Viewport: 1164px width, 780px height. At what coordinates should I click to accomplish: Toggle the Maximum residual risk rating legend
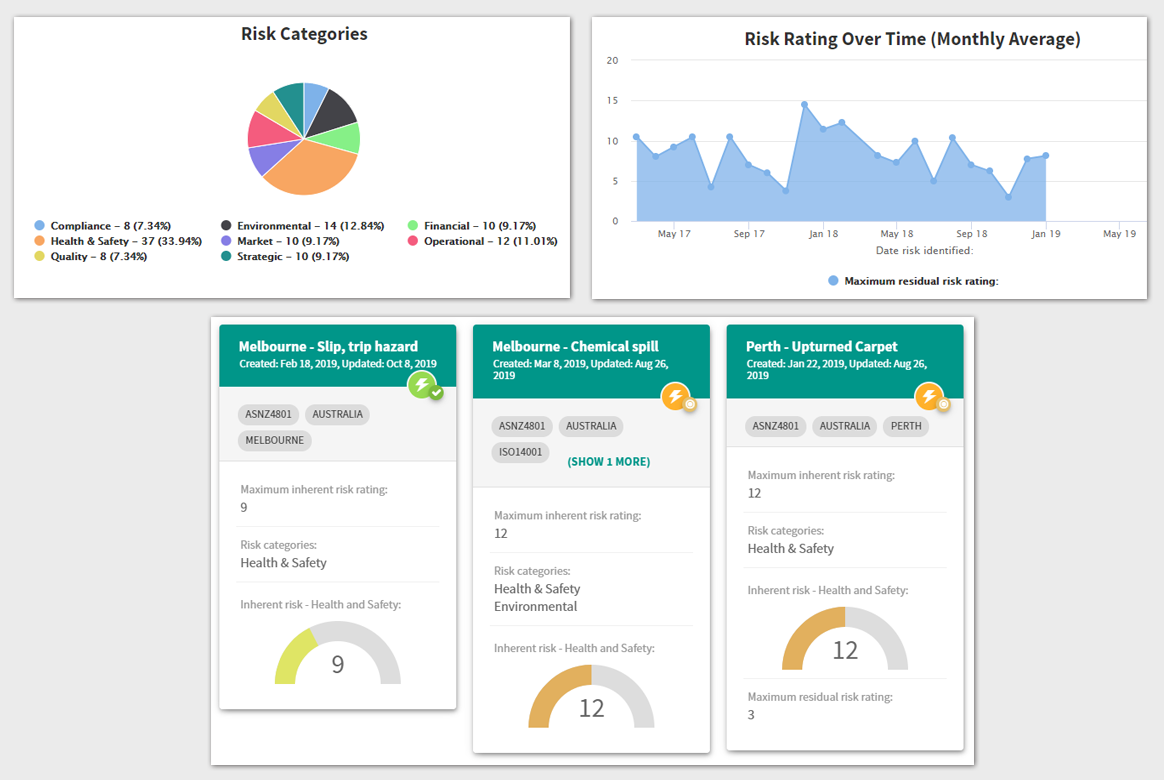[x=913, y=281]
